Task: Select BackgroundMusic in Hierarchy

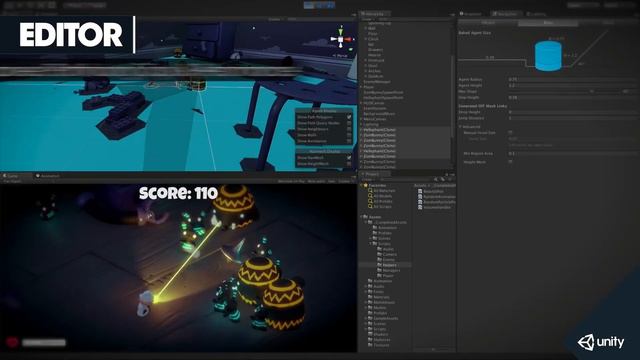Action: [x=379, y=113]
